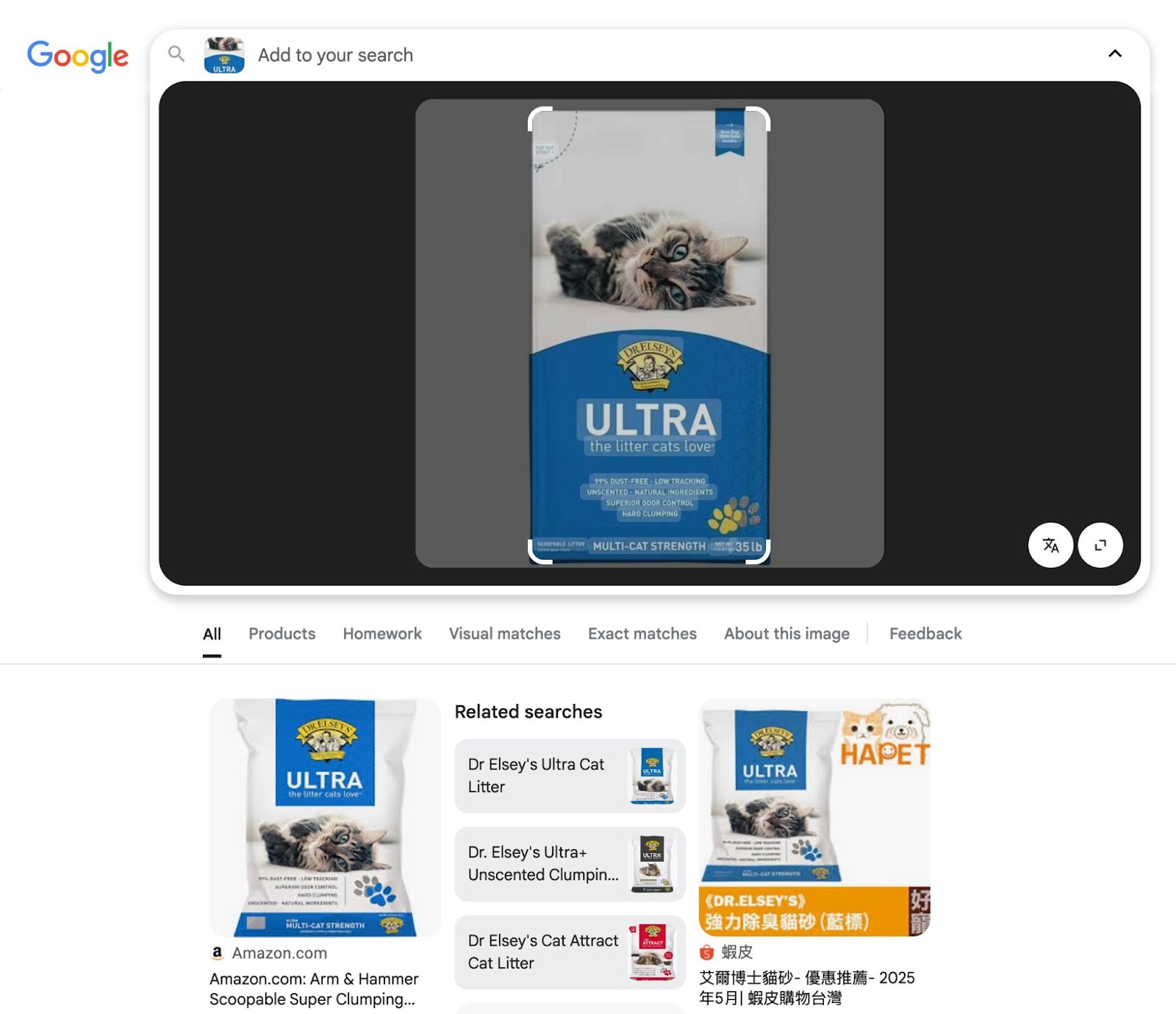Click the Google logo
1176x1014 pixels.
tap(76, 54)
